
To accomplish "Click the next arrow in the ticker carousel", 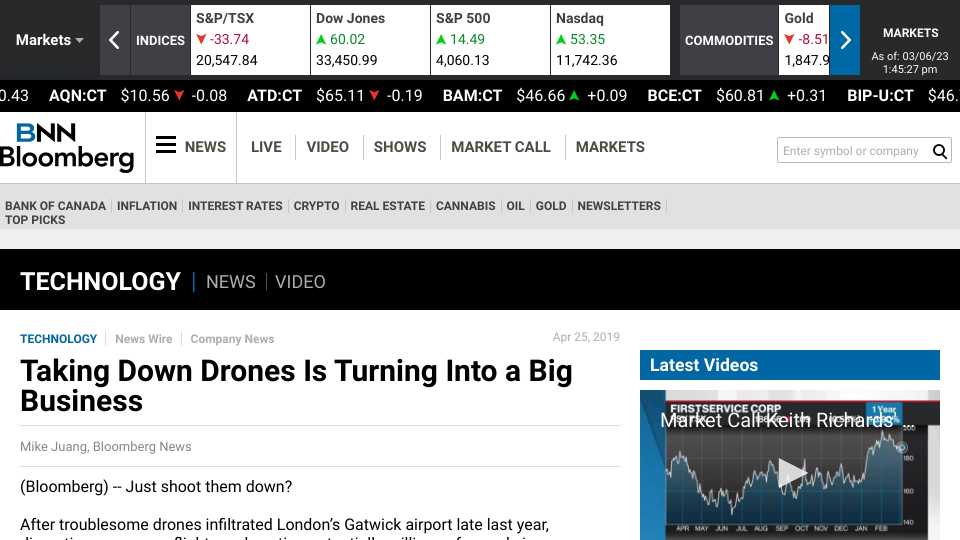I will (x=845, y=40).
